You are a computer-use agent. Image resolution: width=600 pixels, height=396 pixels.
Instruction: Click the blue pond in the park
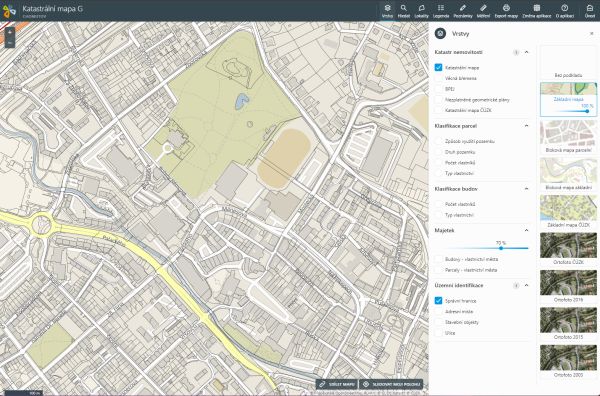pos(241,102)
